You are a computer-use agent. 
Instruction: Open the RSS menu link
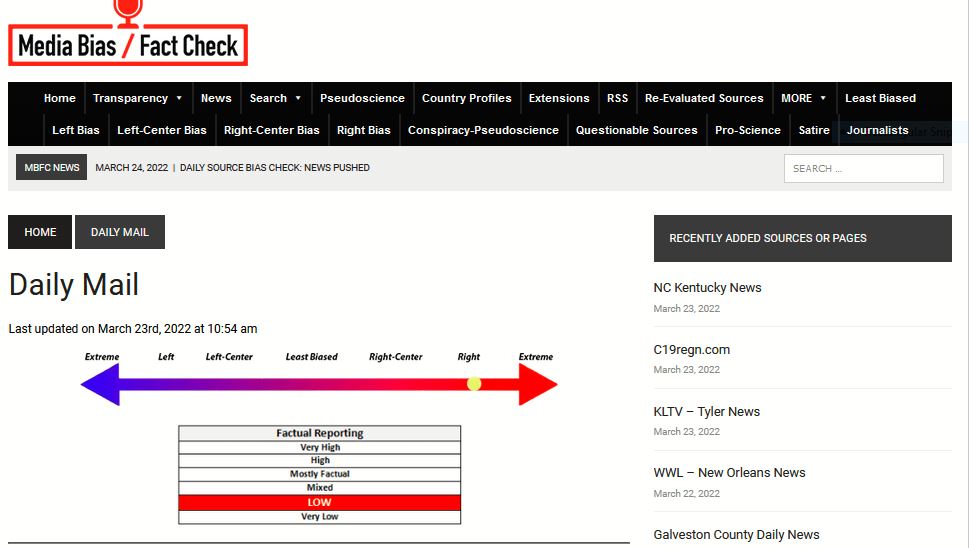[x=617, y=98]
